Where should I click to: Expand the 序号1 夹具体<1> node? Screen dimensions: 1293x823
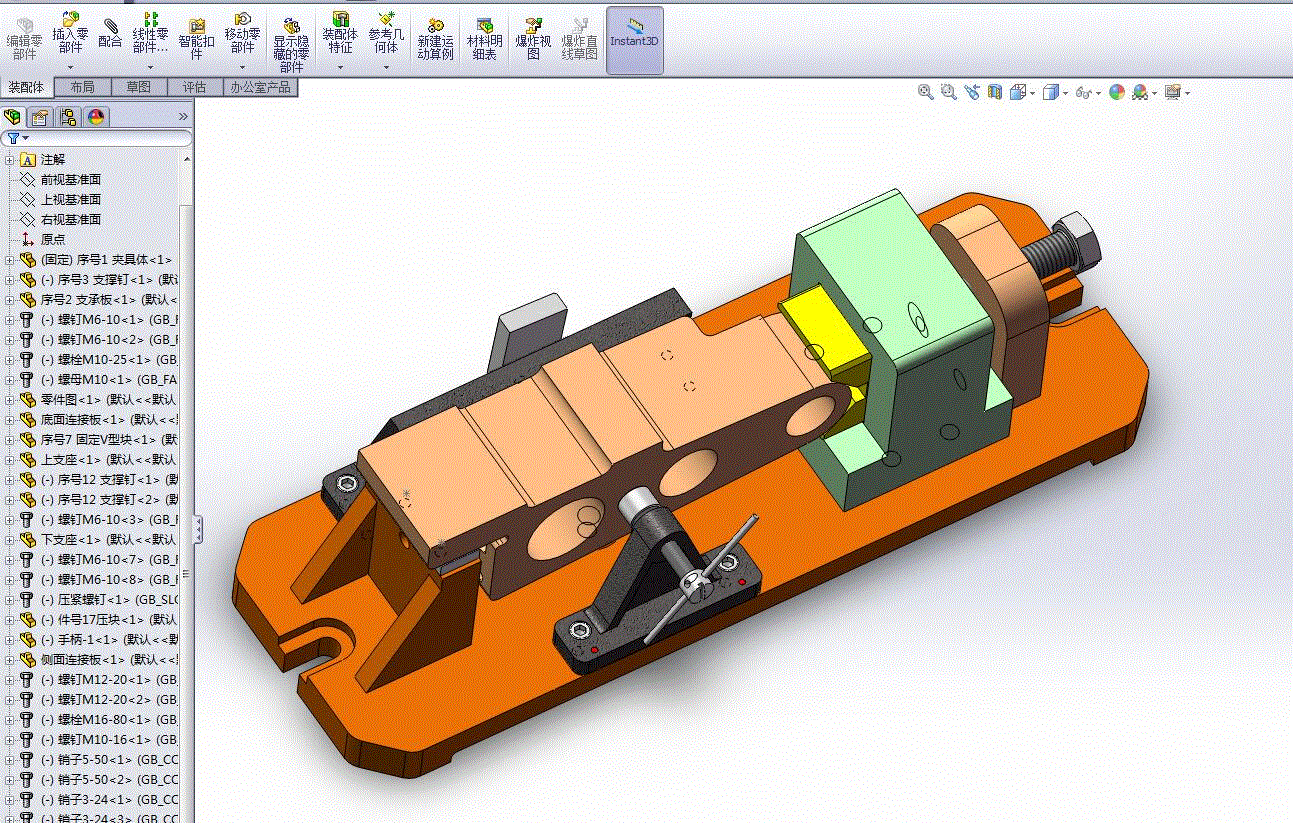[9, 259]
